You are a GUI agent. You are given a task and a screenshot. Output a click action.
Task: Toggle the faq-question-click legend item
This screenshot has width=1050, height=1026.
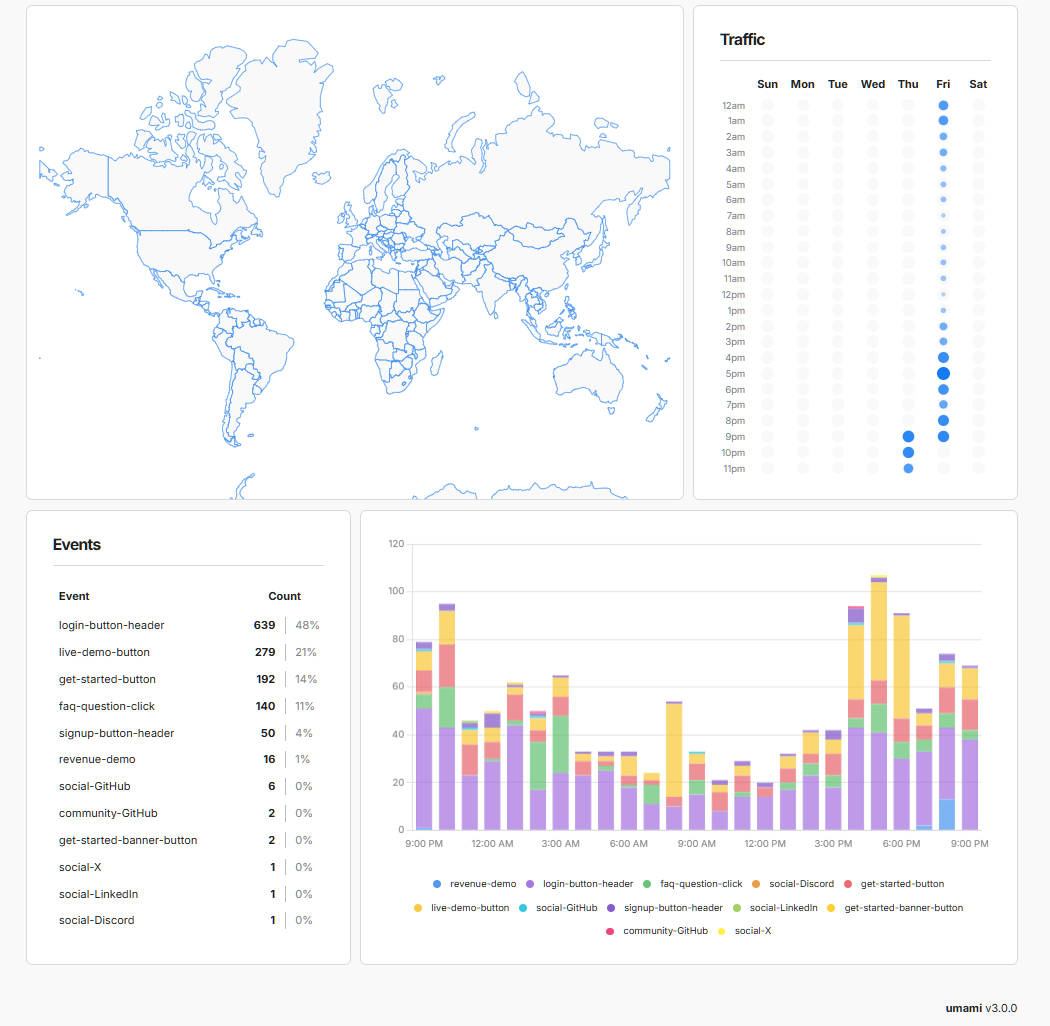pyautogui.click(x=647, y=884)
